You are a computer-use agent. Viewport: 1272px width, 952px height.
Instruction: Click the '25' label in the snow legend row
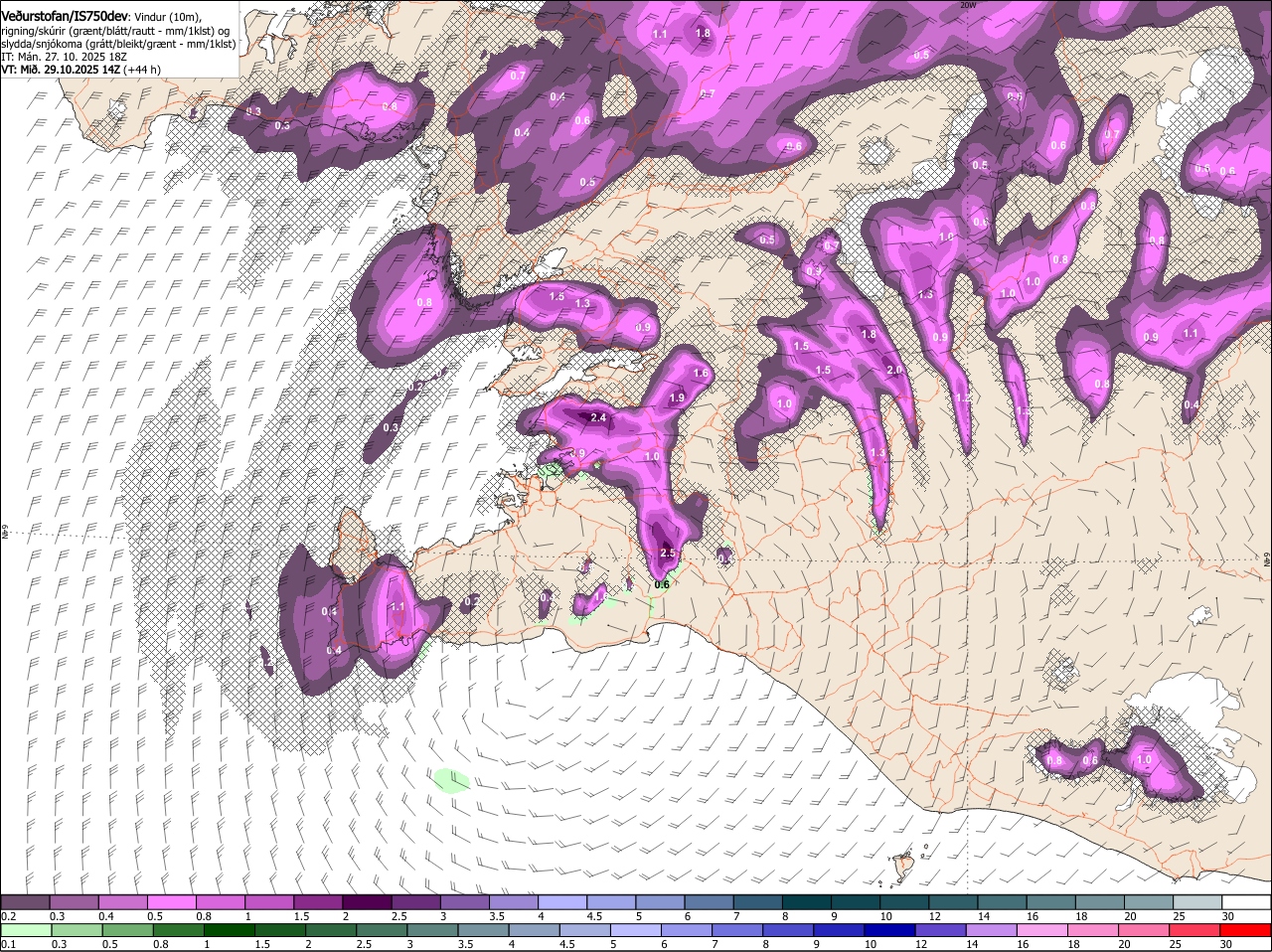click(1180, 915)
